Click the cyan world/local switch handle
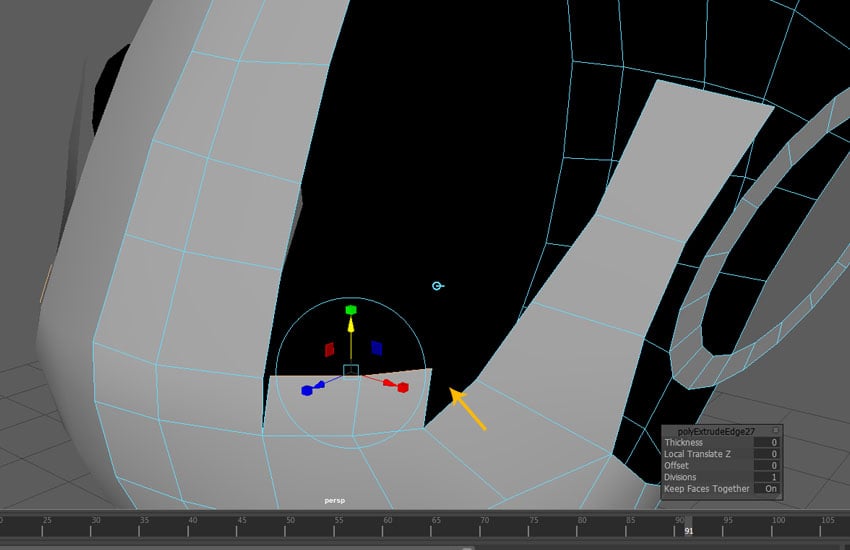The width and height of the screenshot is (850, 550). pos(437,286)
